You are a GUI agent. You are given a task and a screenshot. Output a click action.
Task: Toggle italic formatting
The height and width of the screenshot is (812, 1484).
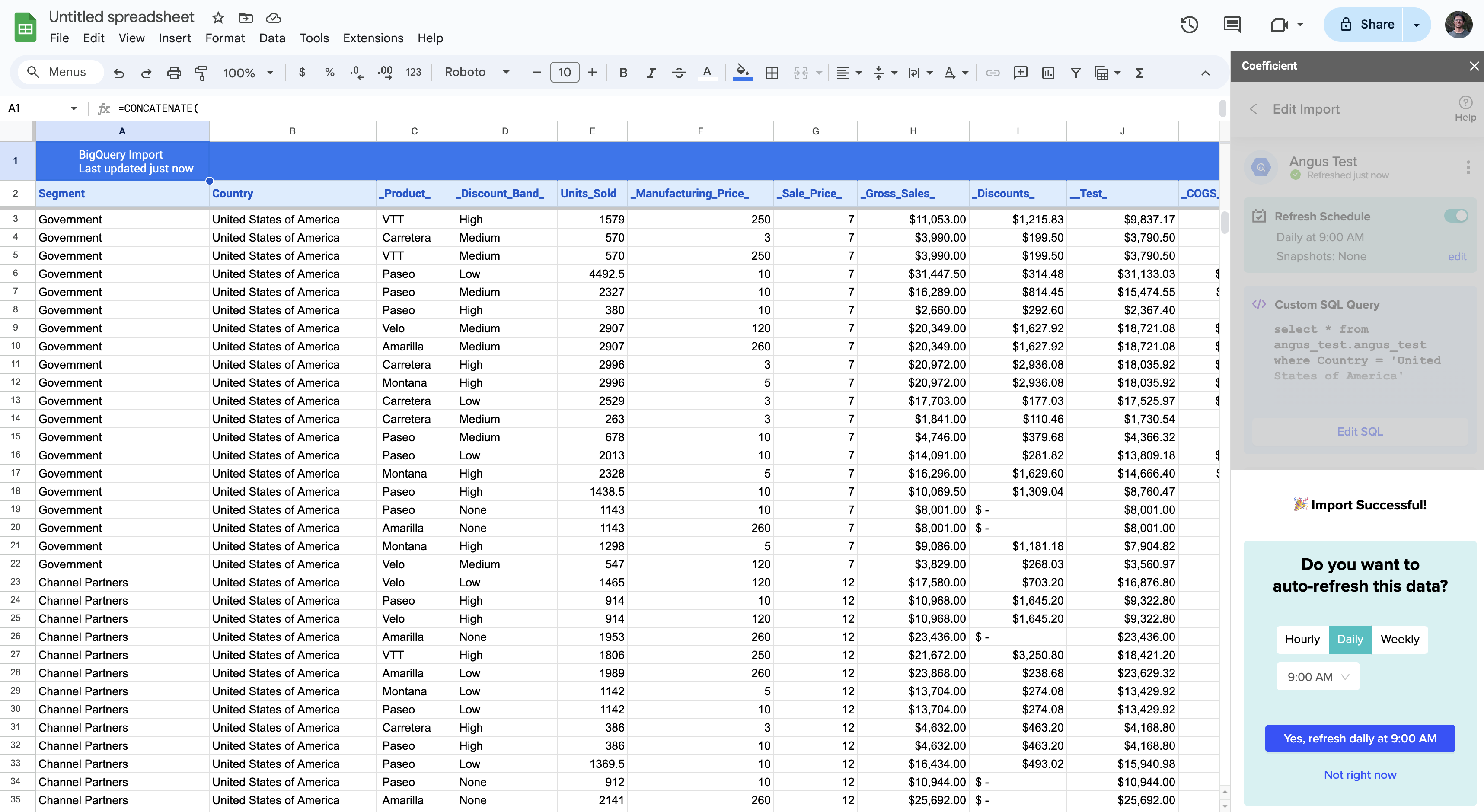pyautogui.click(x=651, y=73)
